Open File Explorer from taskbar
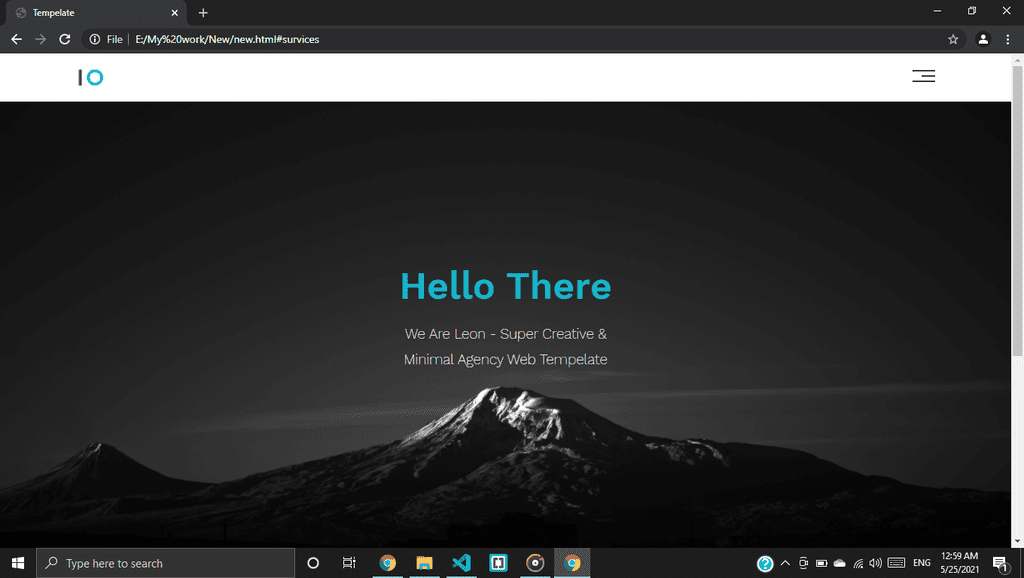Image resolution: width=1024 pixels, height=578 pixels. 424,563
